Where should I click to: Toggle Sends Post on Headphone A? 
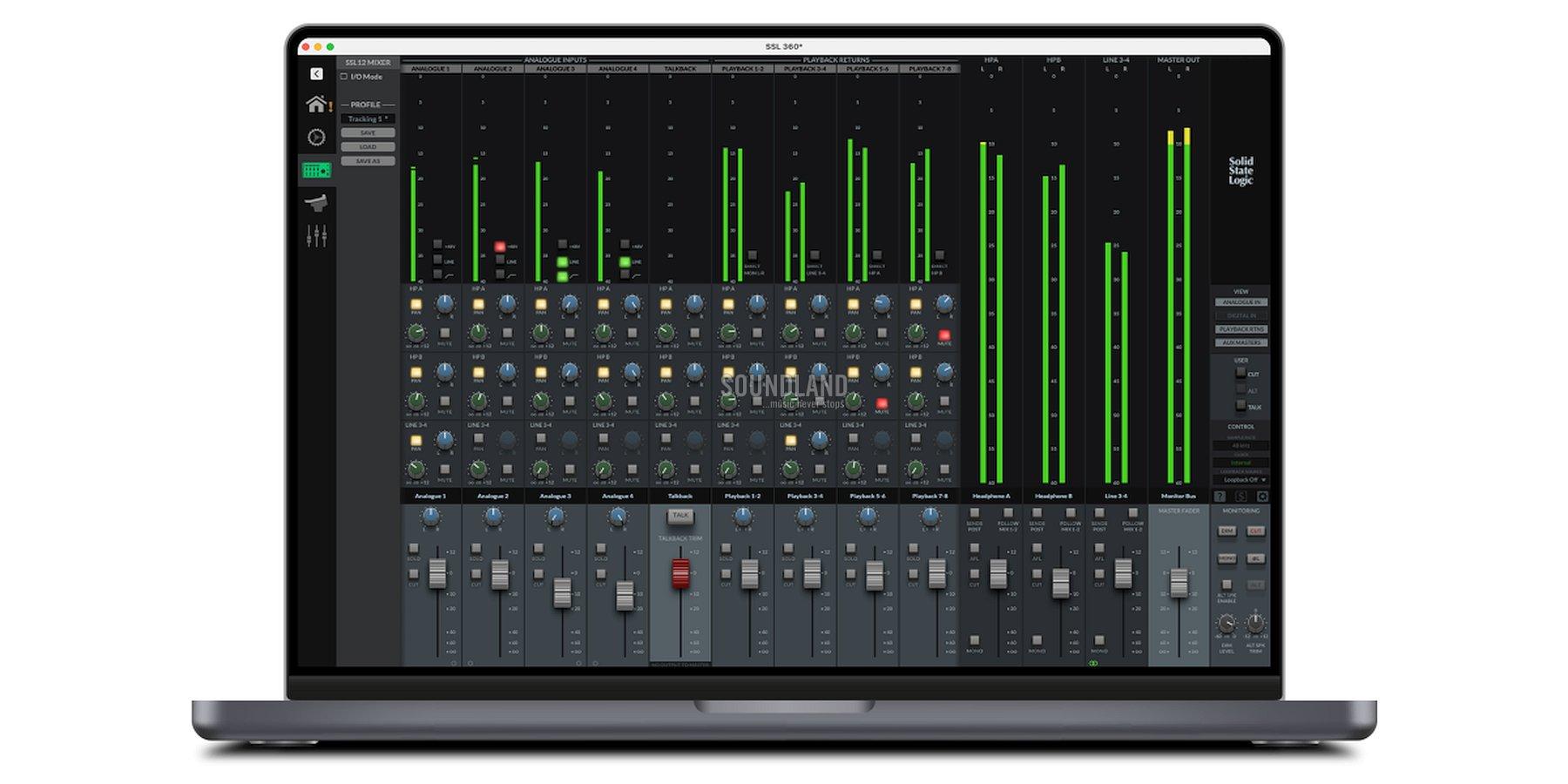975,513
